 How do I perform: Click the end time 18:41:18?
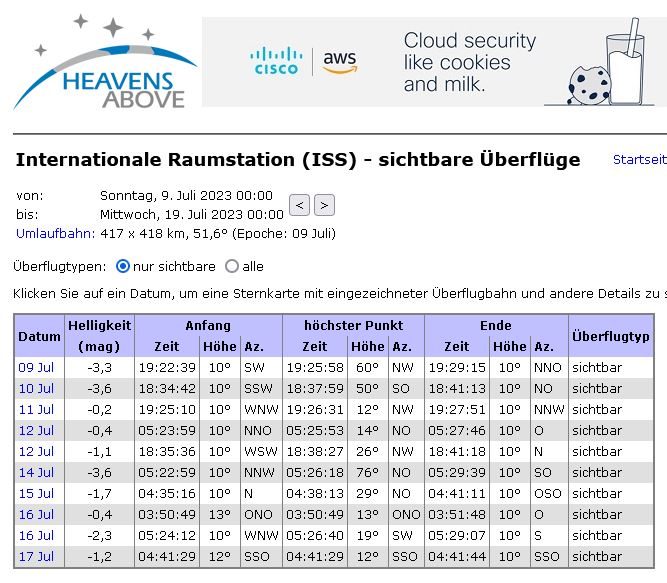[x=457, y=451]
